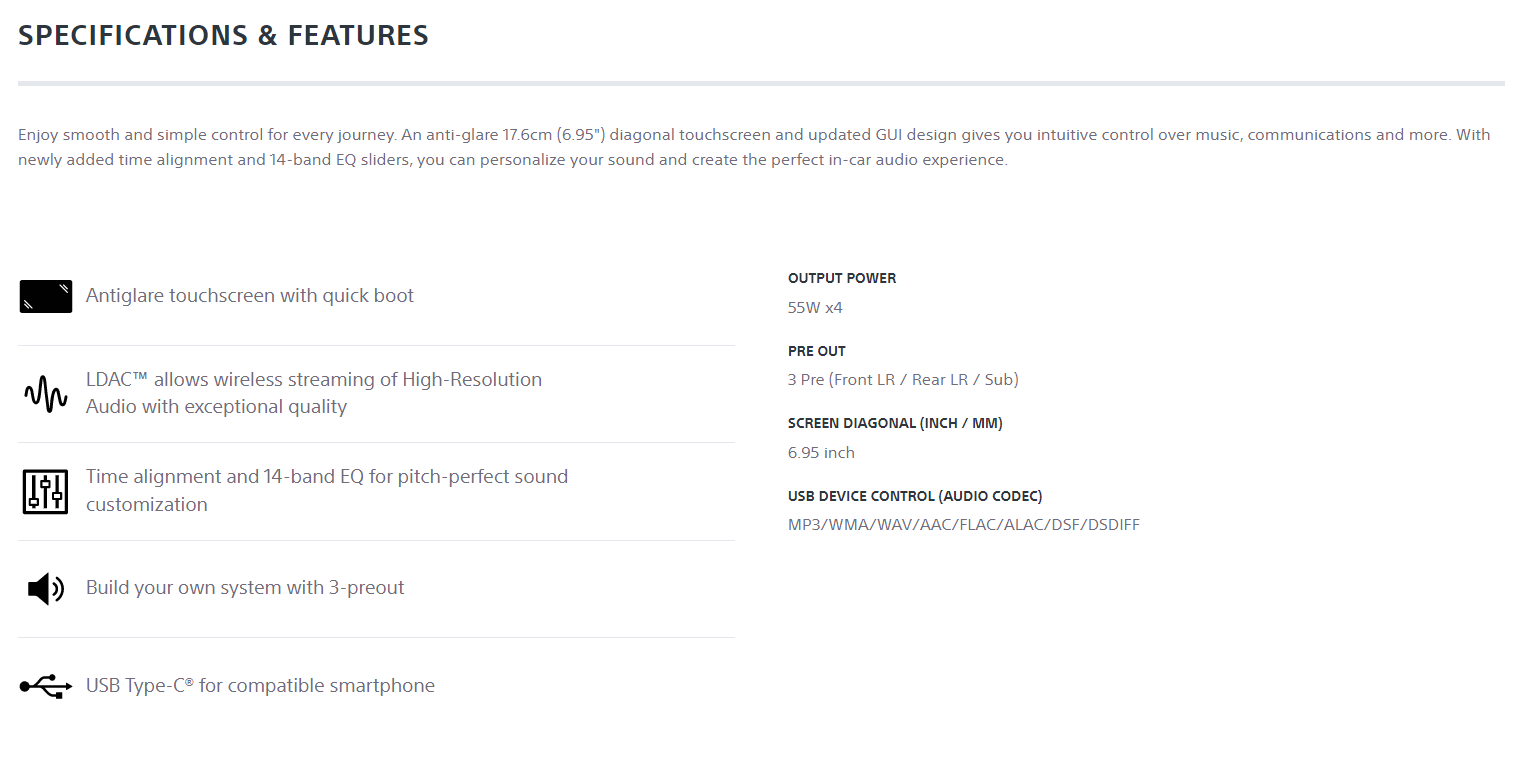Click the Build your own system text
The width and height of the screenshot is (1527, 767).
pos(245,588)
